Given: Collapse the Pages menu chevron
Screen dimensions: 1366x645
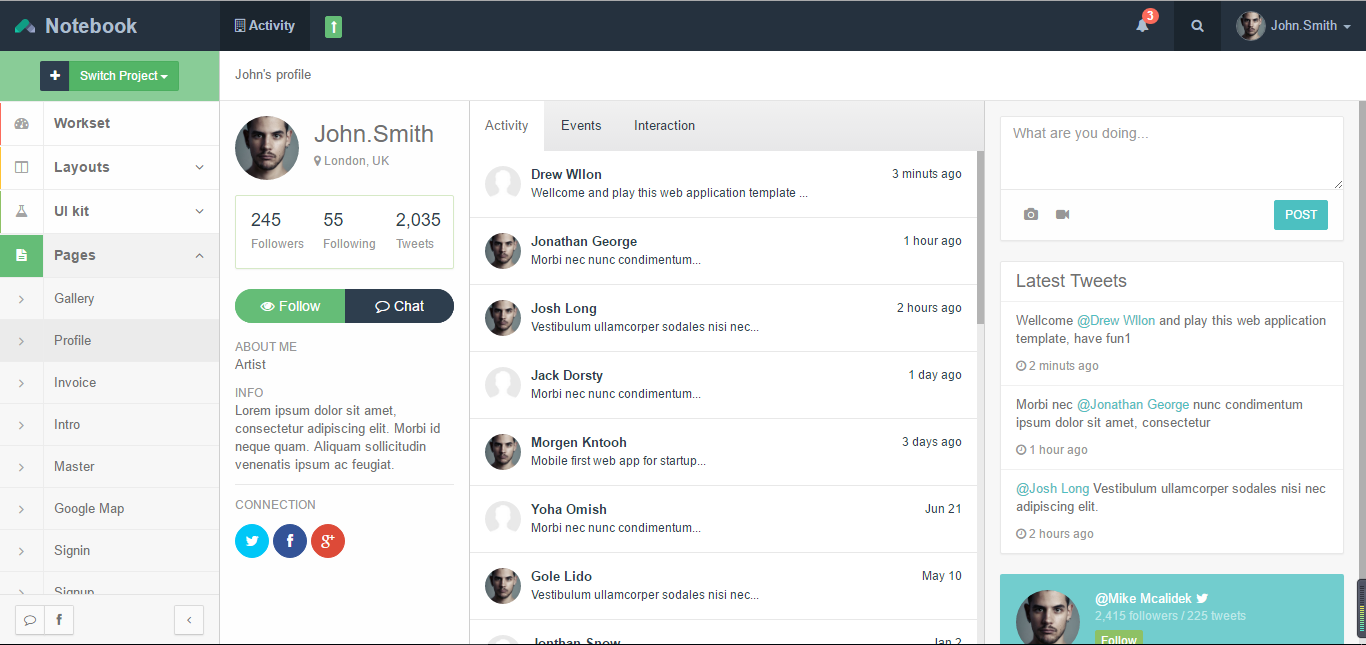Looking at the screenshot, I should coord(199,255).
